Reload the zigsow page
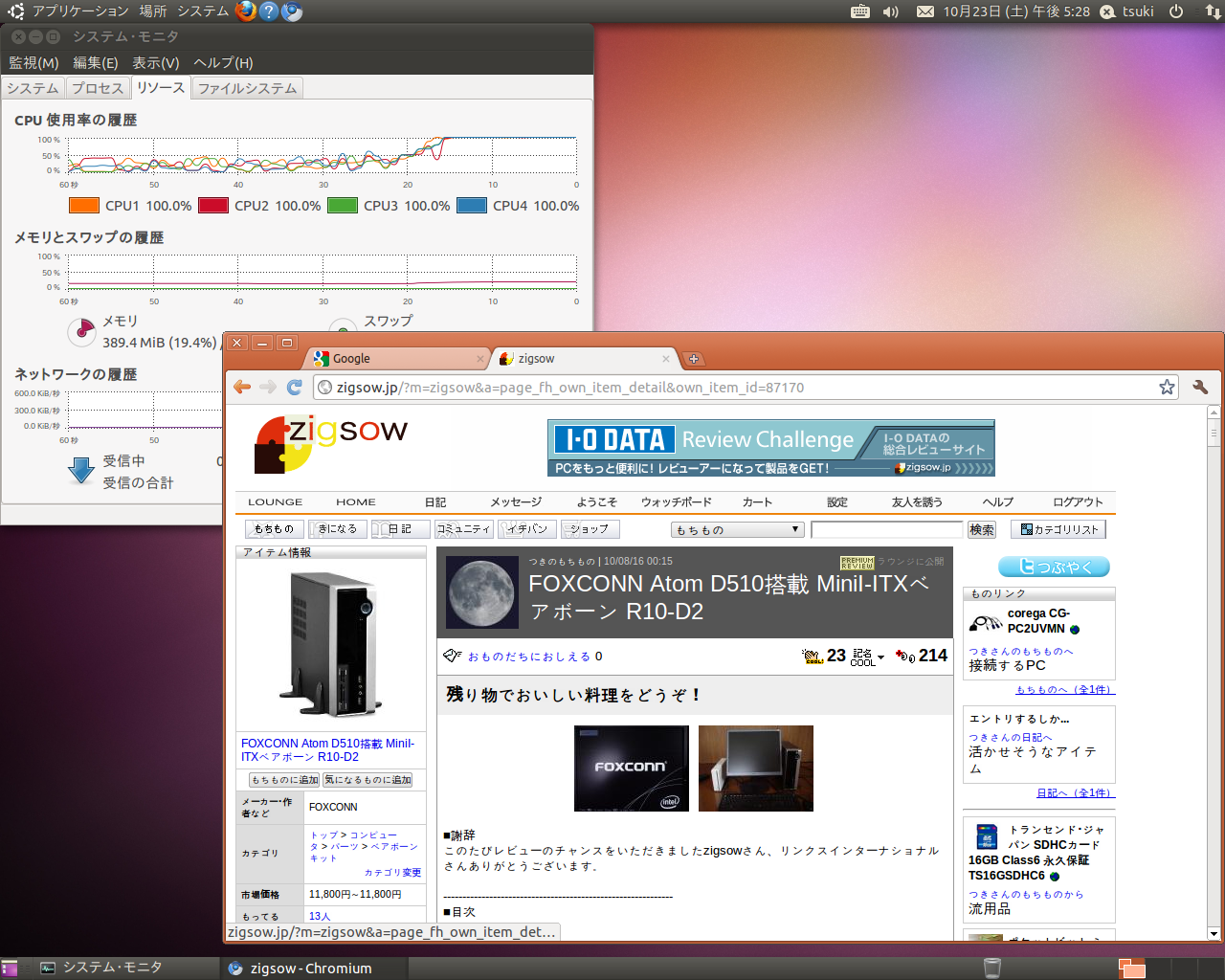Image resolution: width=1225 pixels, height=980 pixels. pyautogui.click(x=295, y=387)
